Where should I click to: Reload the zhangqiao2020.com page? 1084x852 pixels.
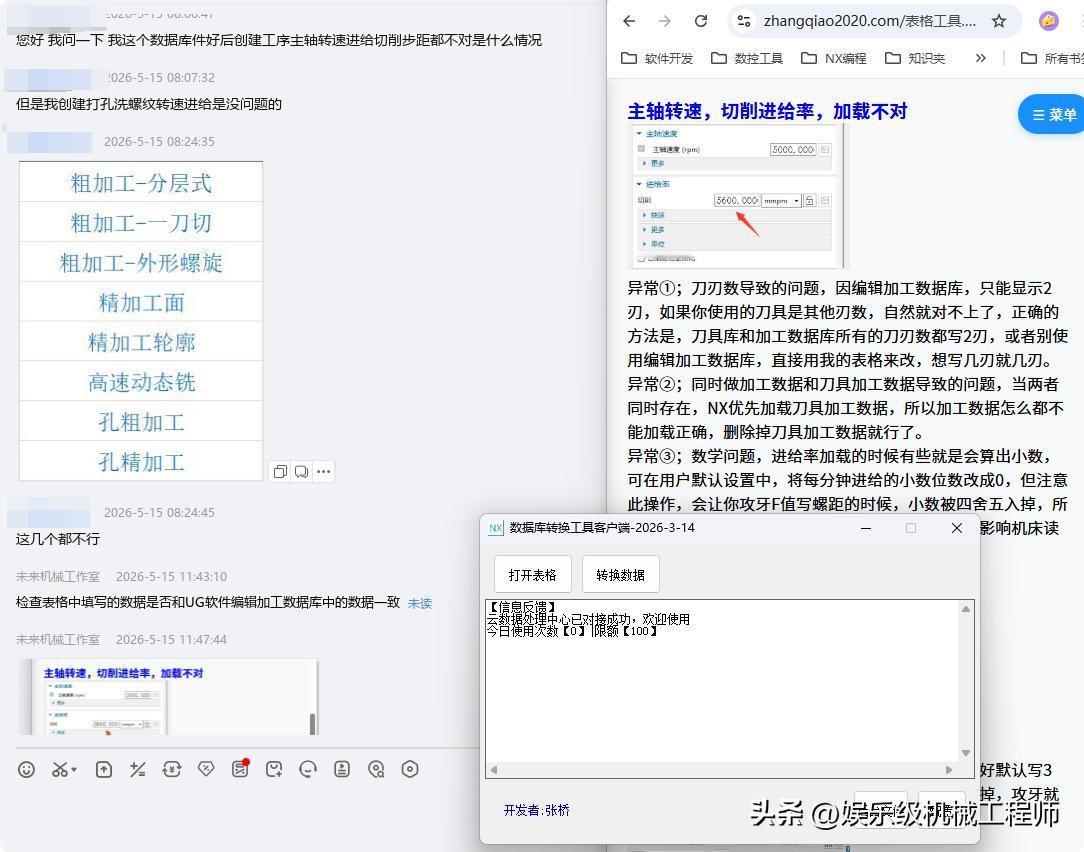point(700,21)
